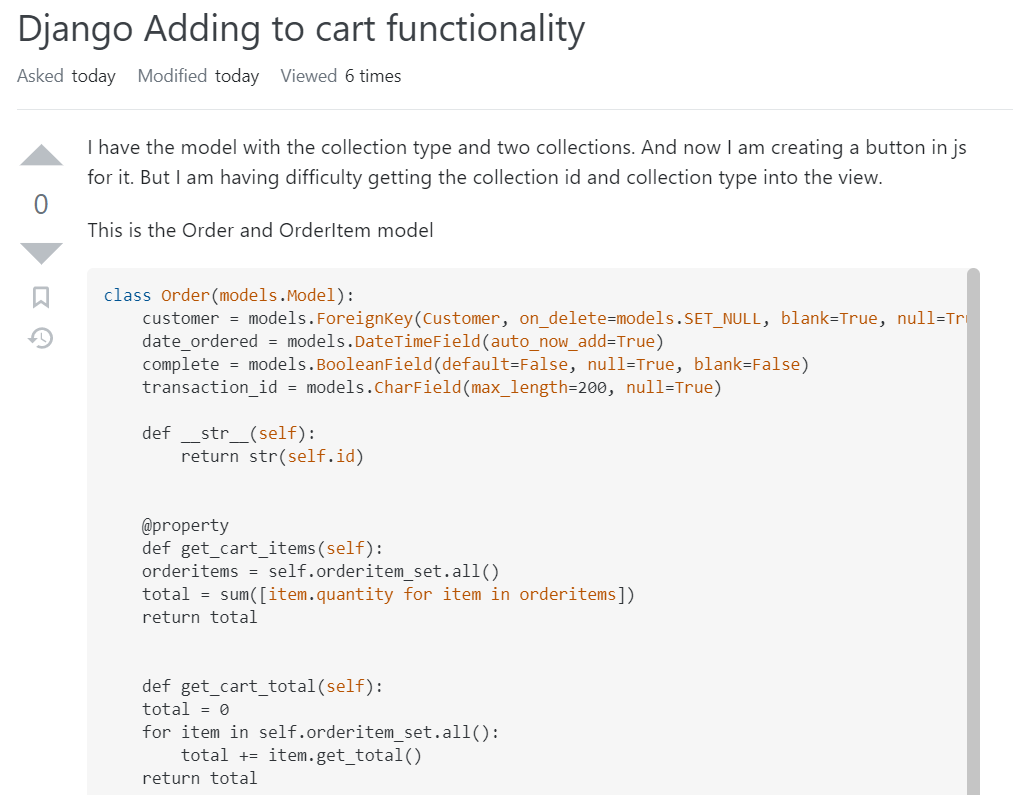Click the 'class Order(models.Model):' code line
Viewport: 1013px width, 795px height.
click(x=229, y=295)
